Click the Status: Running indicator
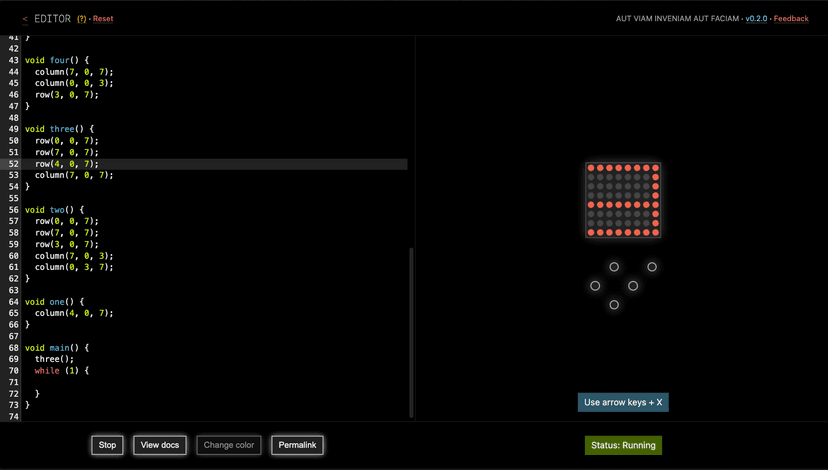 623,445
